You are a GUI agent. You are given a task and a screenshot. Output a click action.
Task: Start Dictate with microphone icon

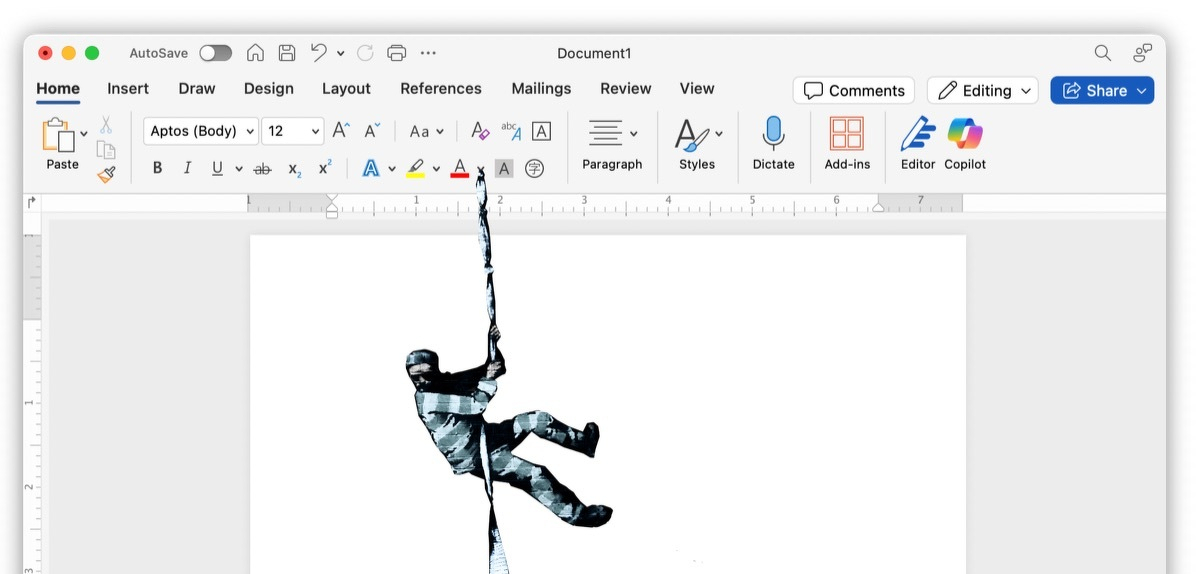click(x=773, y=143)
